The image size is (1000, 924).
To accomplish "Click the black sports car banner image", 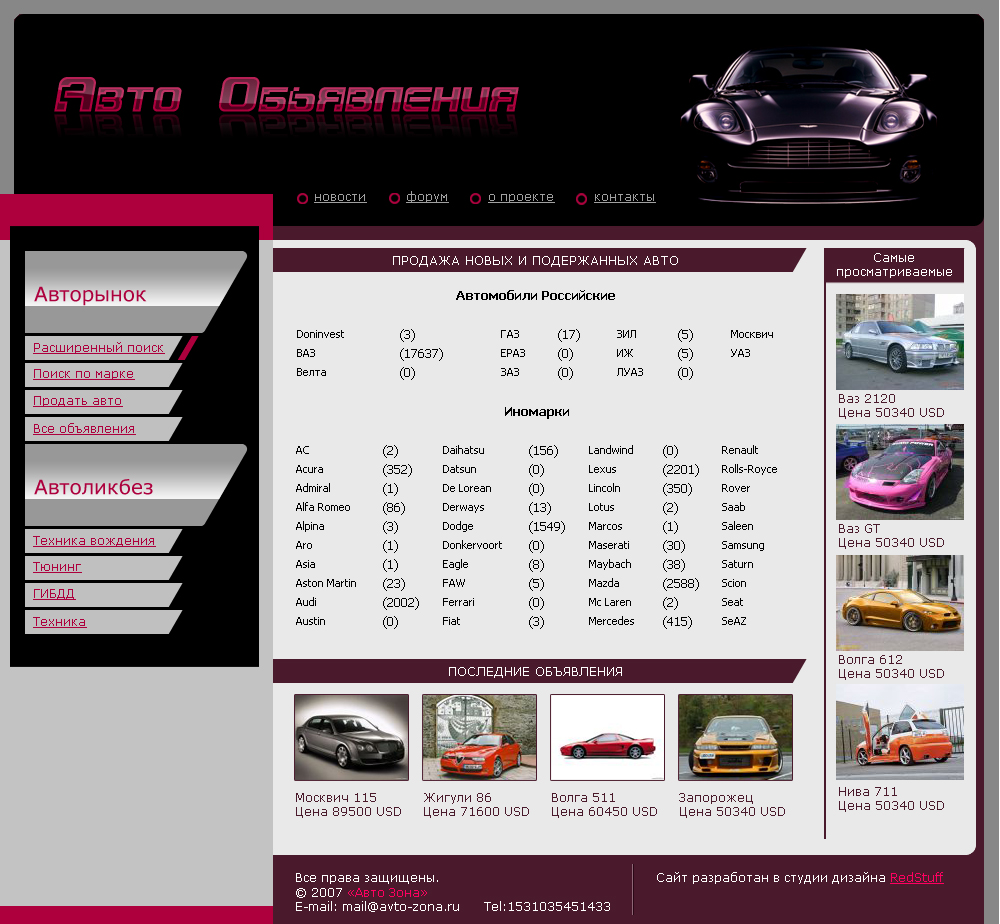I will pyautogui.click(x=808, y=124).
